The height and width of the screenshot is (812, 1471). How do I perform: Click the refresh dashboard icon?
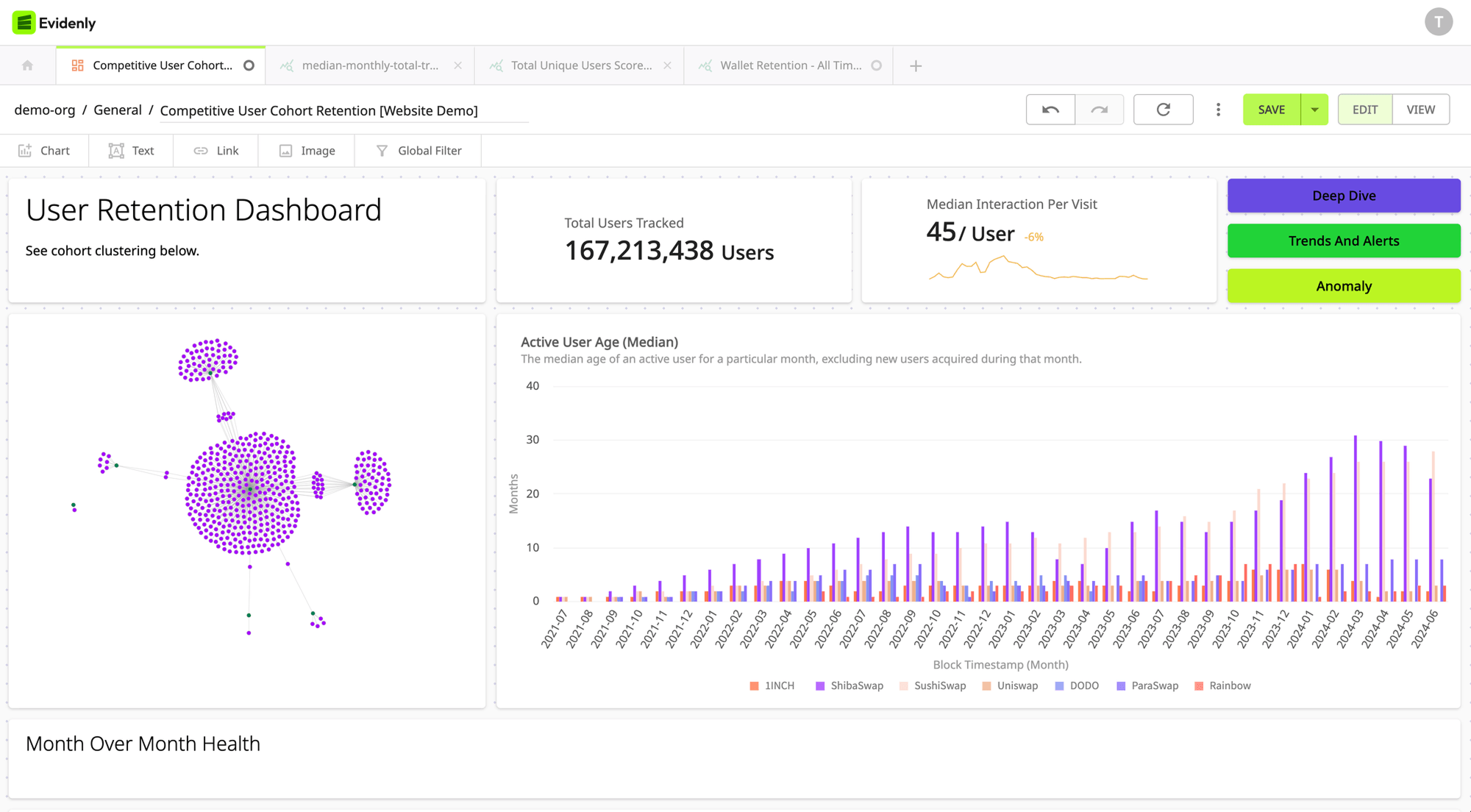click(x=1163, y=110)
